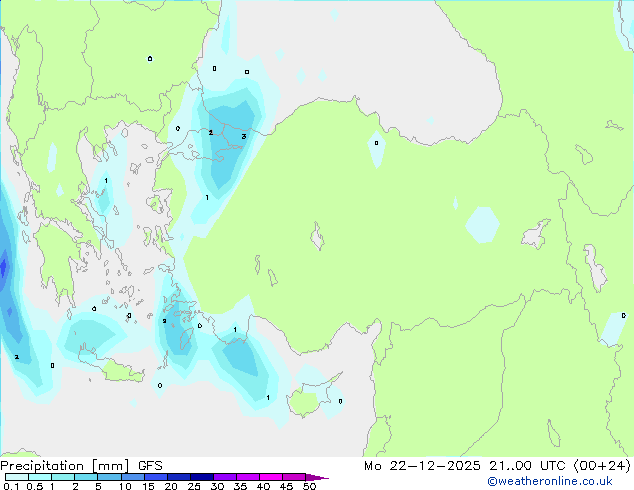The height and width of the screenshot is (490, 634).
Task: Click the legend swatch between 1 and 2
Action: click(63, 477)
